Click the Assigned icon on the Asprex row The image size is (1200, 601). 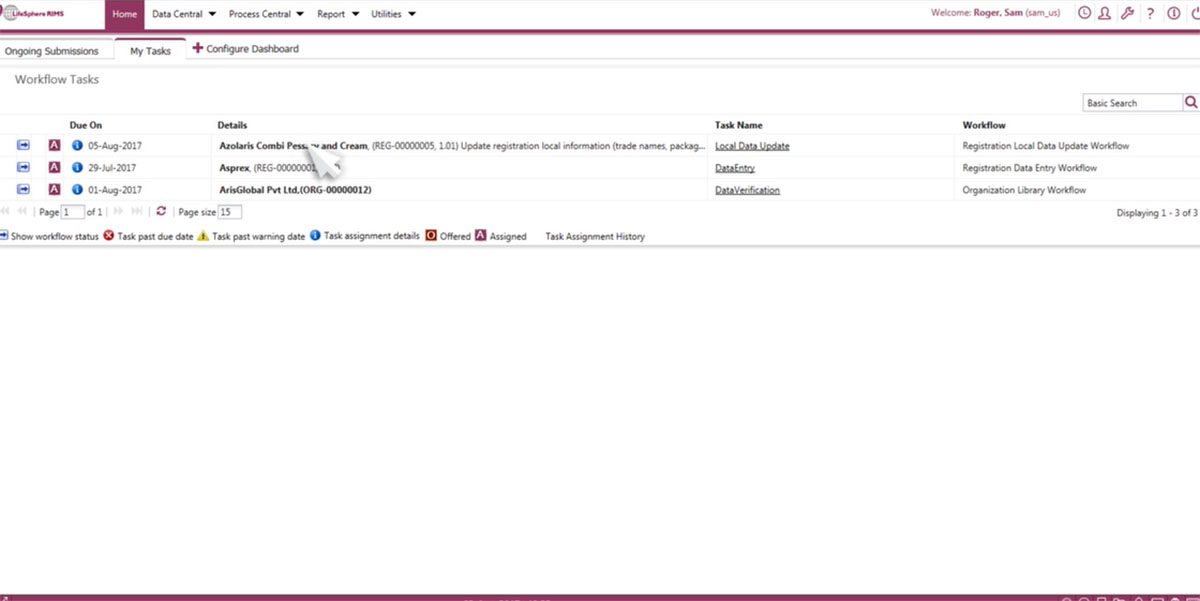point(55,168)
